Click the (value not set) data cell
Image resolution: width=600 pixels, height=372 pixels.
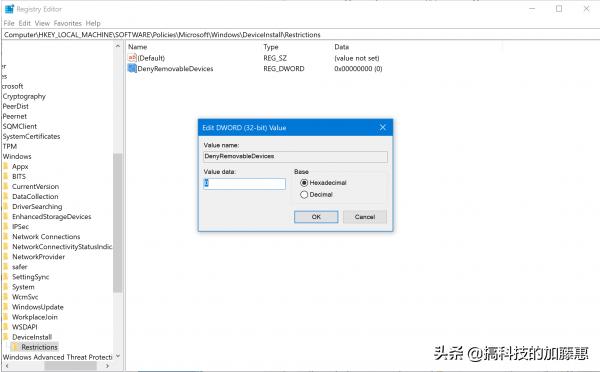[357, 58]
